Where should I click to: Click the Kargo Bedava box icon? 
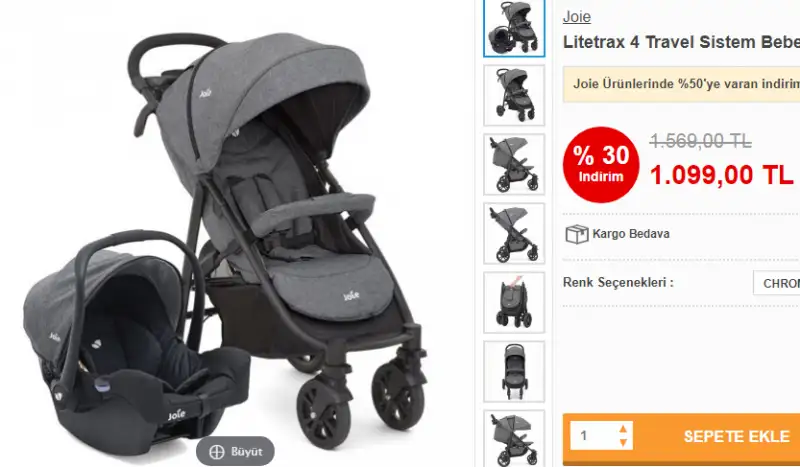click(x=577, y=234)
